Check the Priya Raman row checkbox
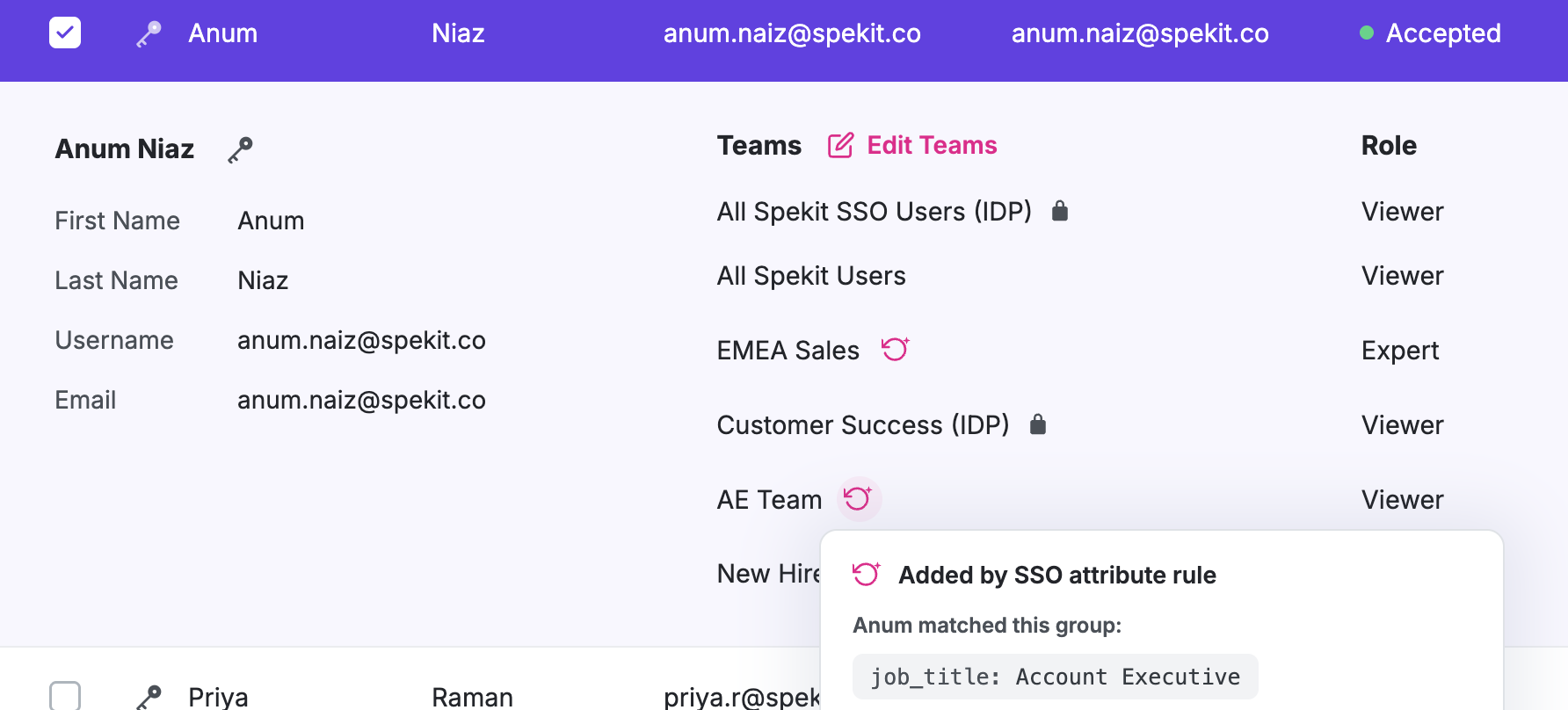The width and height of the screenshot is (1568, 710). point(65,695)
